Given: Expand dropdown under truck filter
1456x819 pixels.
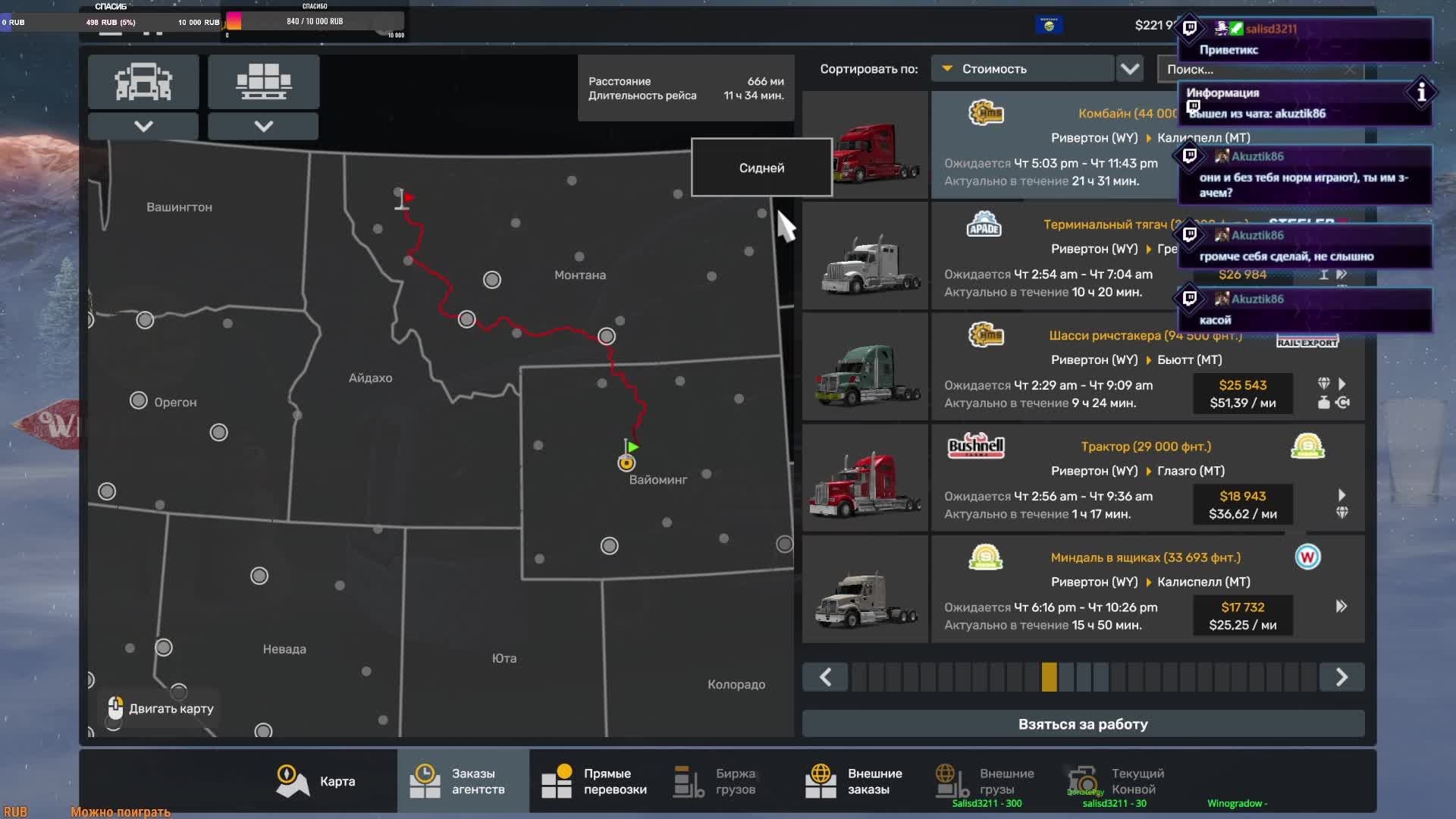Looking at the screenshot, I should pos(143,126).
